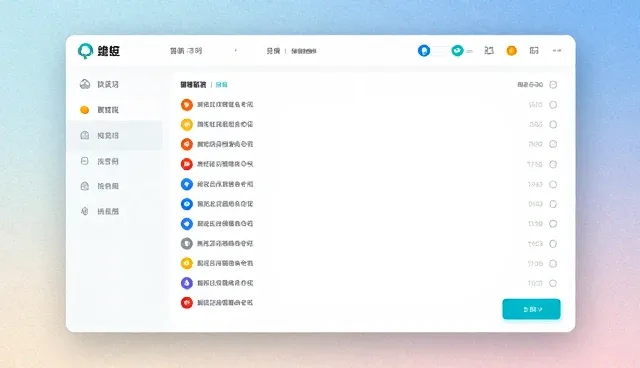This screenshot has height=368, width=640.
Task: Open the header dropdown with small arrow
Action: coord(203,51)
